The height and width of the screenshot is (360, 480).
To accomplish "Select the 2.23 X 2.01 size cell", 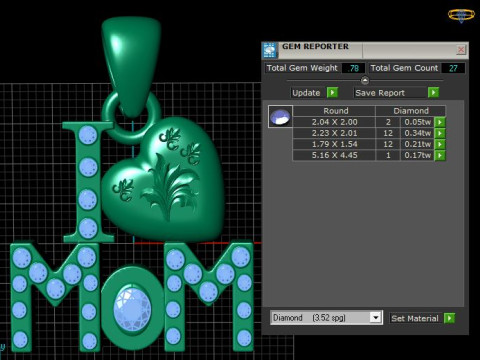I will 334,133.
